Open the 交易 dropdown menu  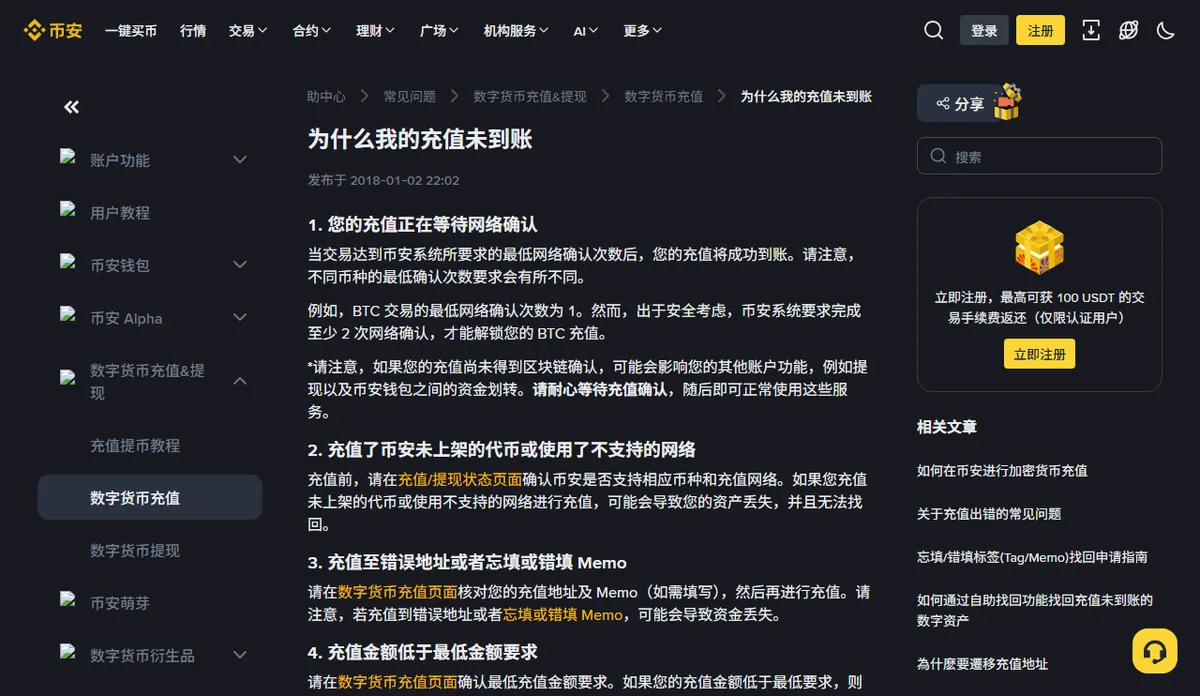(x=248, y=31)
